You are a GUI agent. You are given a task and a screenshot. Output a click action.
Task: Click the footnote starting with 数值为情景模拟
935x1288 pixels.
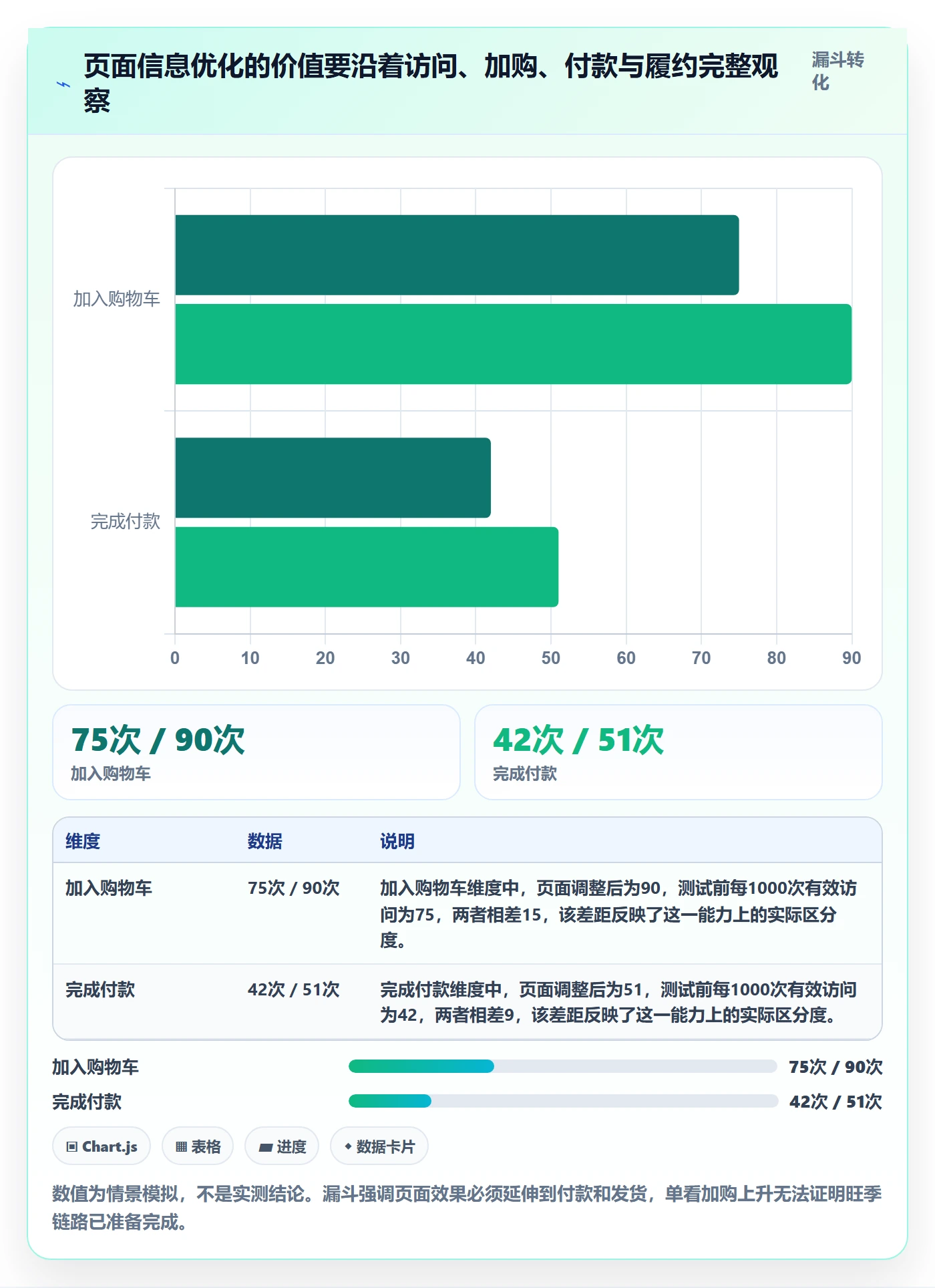tap(467, 1207)
